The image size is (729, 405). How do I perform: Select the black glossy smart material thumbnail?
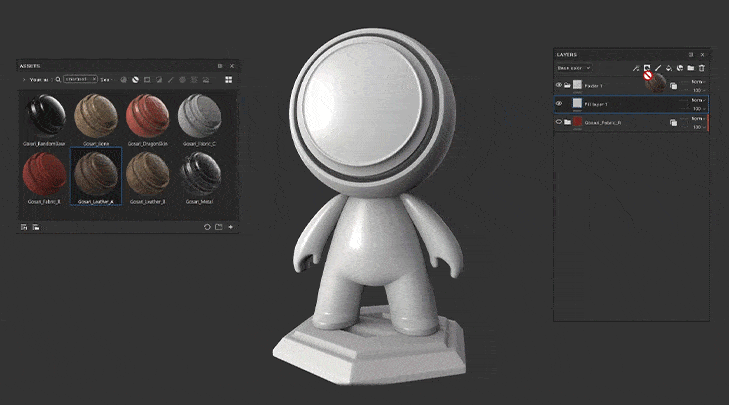tap(45, 115)
